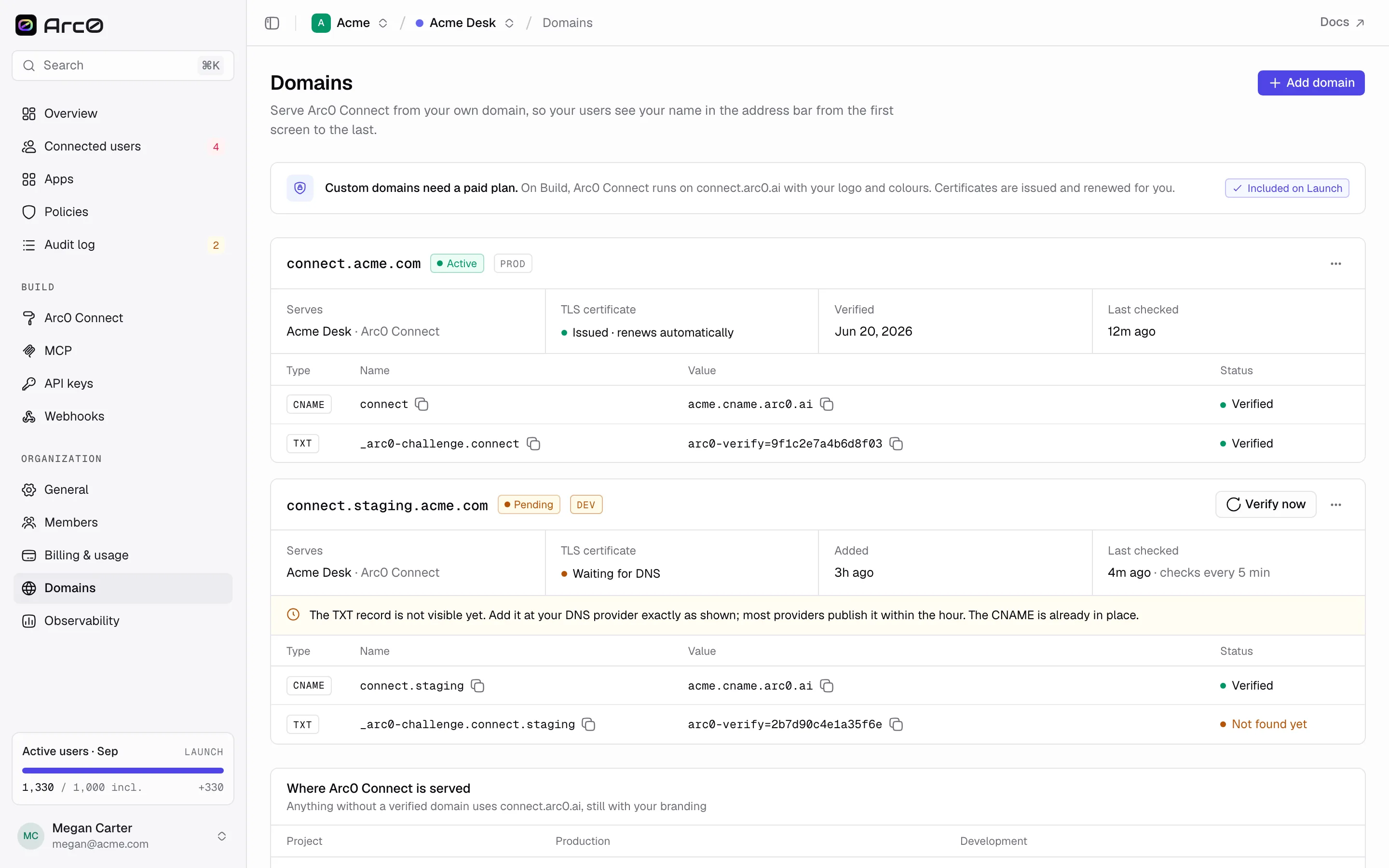1389x868 pixels.
Task: Open Overview page
Action: 123,114
